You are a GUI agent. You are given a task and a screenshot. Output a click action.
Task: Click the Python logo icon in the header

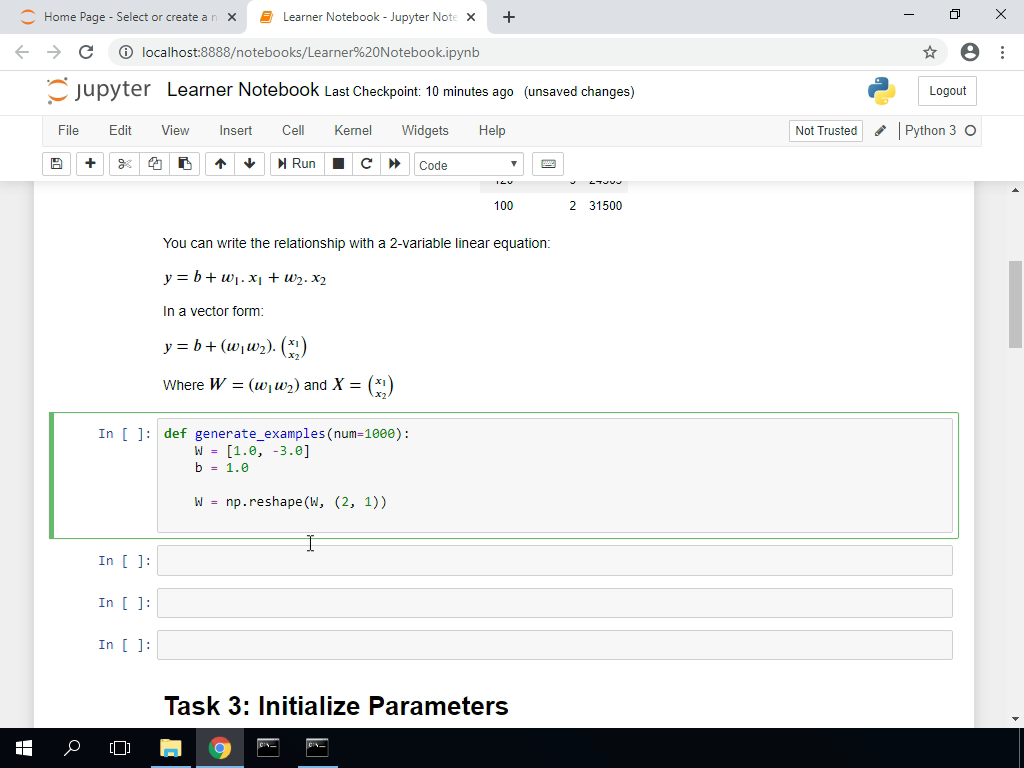(x=882, y=91)
